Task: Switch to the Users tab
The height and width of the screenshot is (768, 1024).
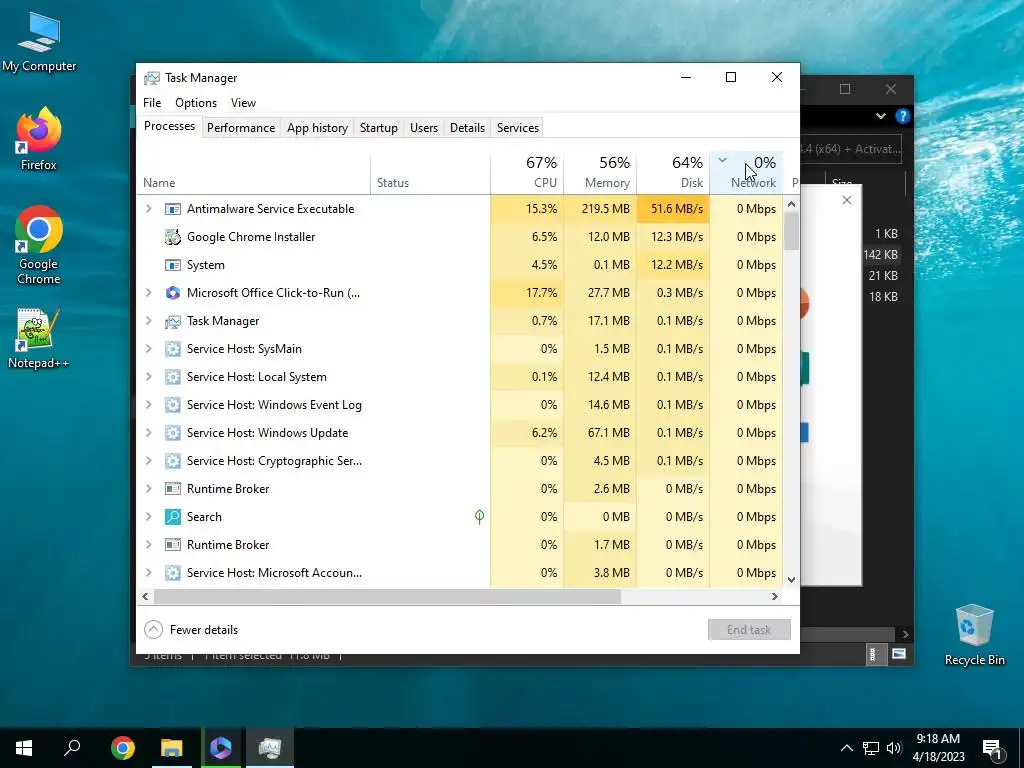Action: click(424, 128)
